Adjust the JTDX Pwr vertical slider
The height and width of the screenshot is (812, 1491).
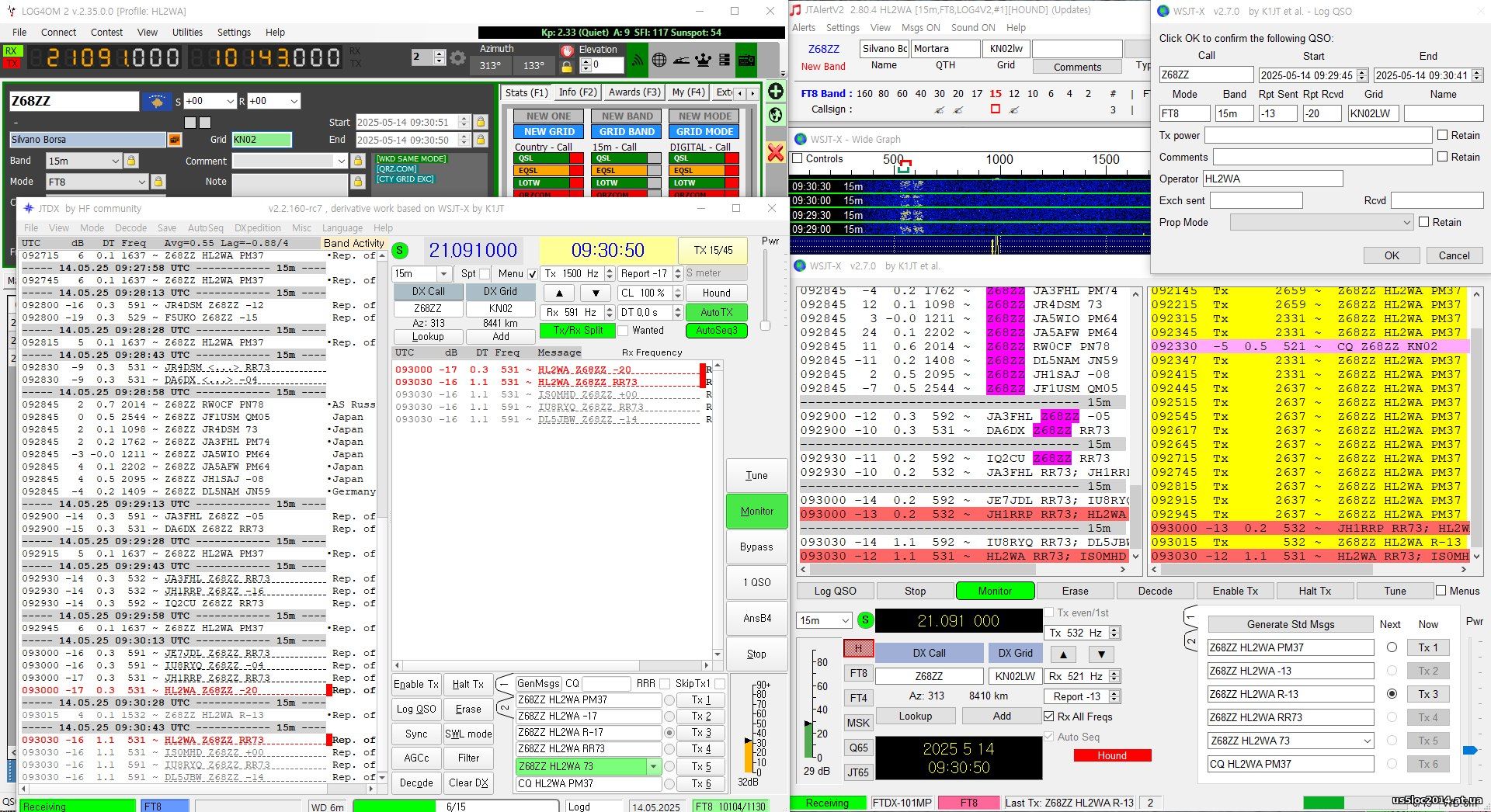click(765, 326)
